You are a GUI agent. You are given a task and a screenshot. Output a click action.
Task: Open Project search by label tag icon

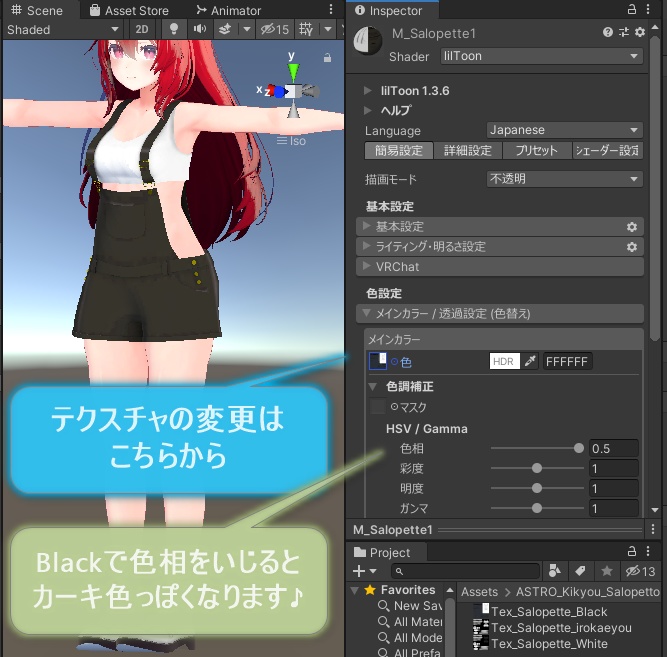tap(580, 571)
